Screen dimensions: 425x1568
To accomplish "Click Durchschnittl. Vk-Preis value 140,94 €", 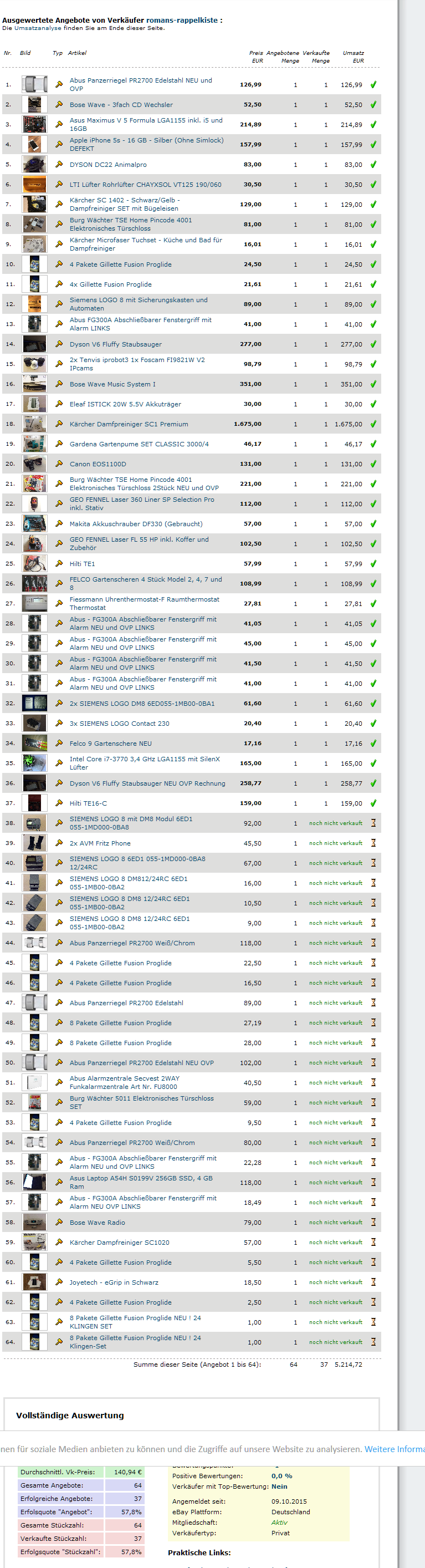I will (125, 1472).
